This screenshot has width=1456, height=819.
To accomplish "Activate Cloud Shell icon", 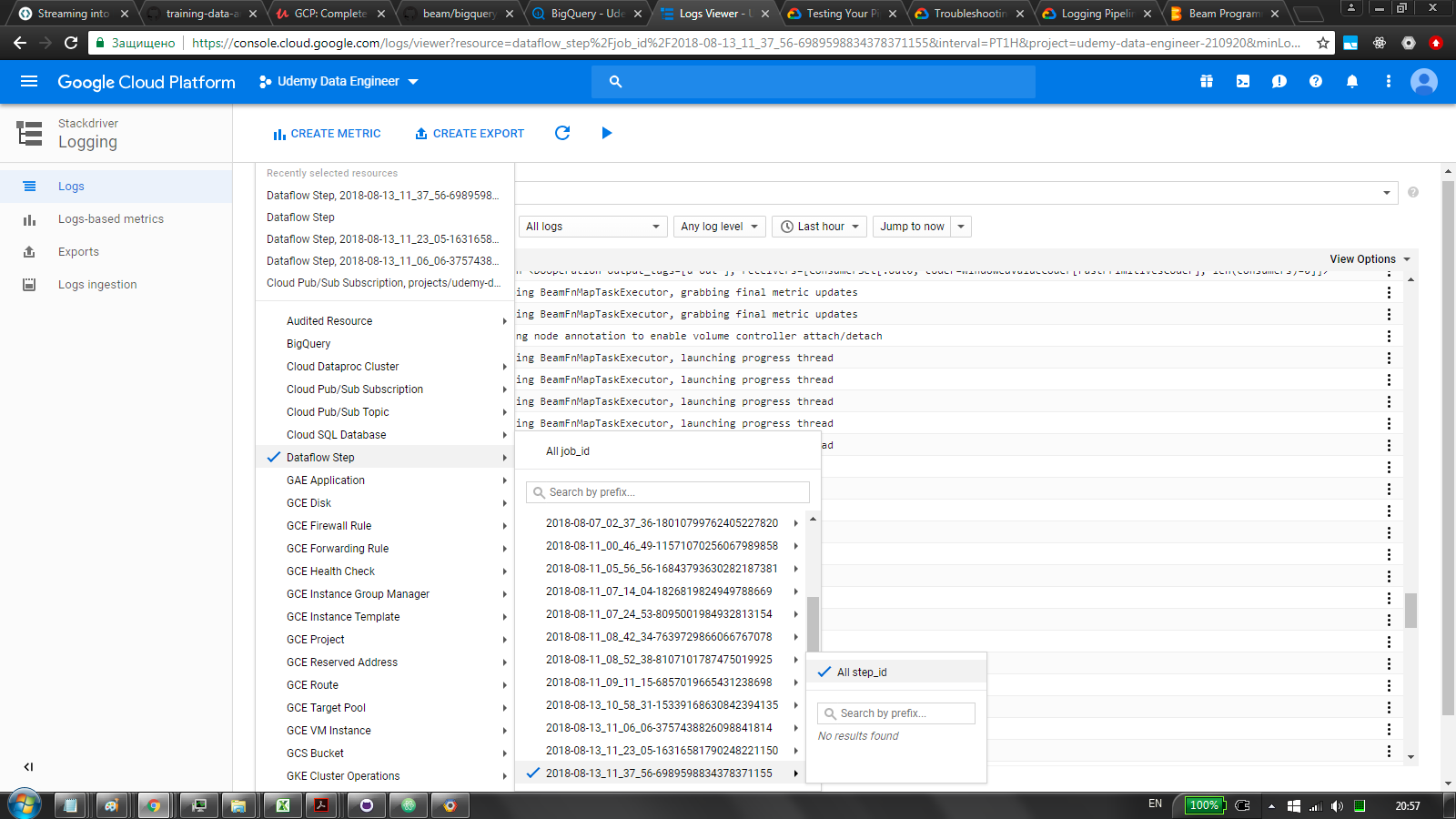I will coord(1243,82).
